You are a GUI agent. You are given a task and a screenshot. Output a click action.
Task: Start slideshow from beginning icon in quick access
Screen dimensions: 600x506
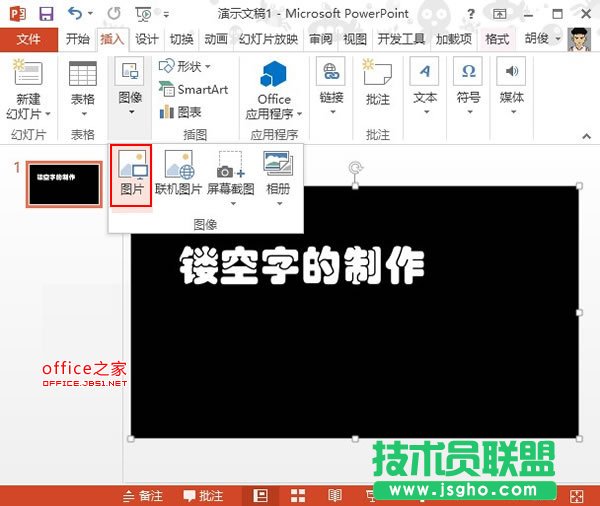(x=143, y=15)
